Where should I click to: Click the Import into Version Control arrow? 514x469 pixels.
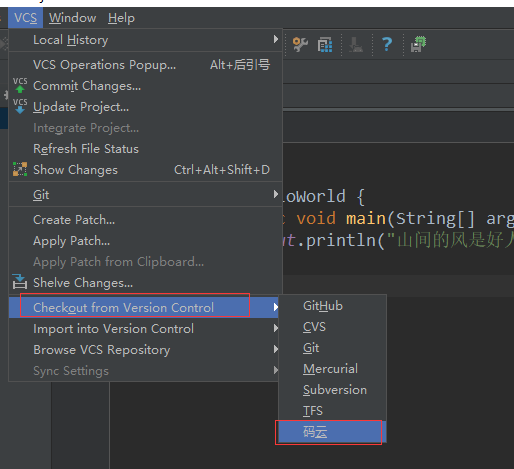click(x=275, y=328)
